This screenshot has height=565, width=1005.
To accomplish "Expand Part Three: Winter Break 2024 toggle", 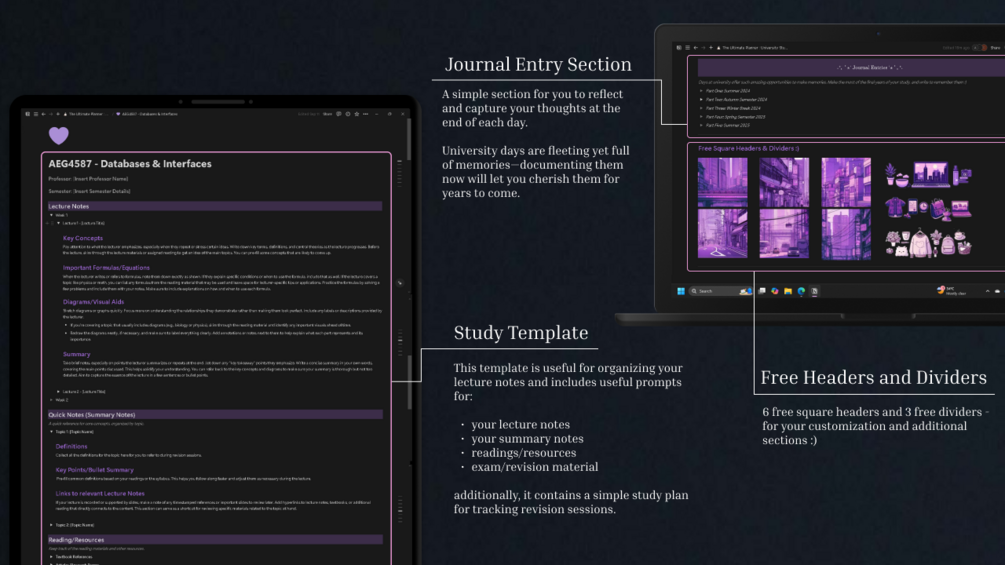I will (701, 108).
